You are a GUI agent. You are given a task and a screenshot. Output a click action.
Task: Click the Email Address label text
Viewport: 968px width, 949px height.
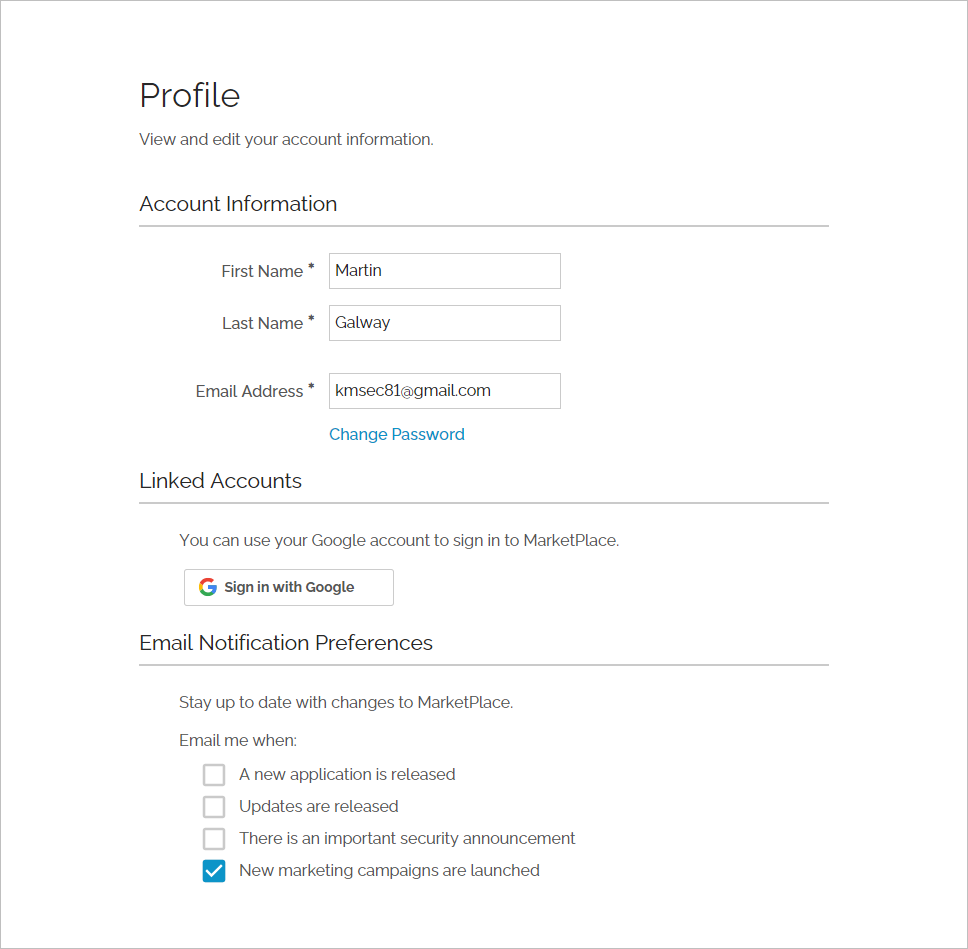[x=249, y=391]
